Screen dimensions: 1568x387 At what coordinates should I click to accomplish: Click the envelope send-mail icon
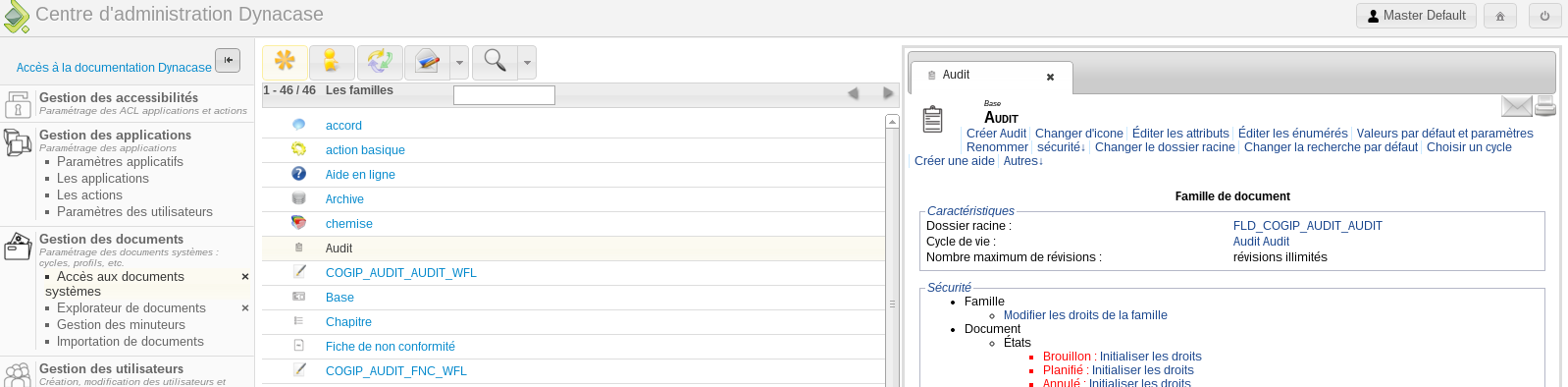(x=1517, y=106)
